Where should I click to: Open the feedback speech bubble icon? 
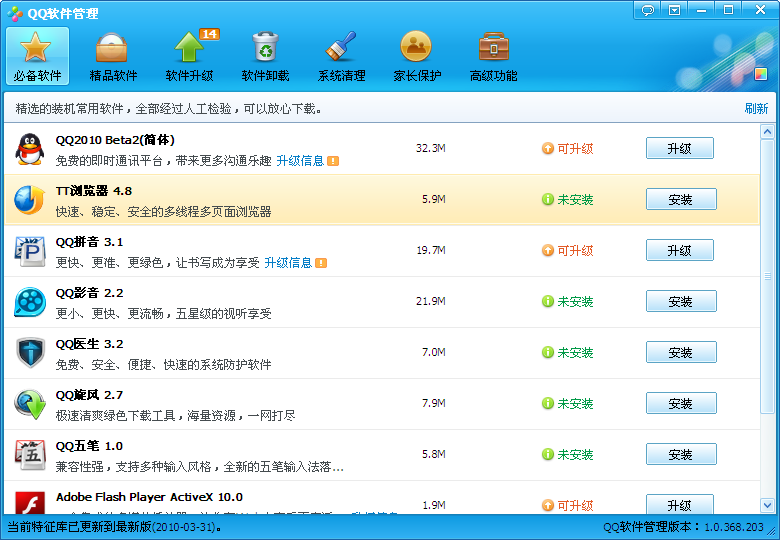point(648,10)
